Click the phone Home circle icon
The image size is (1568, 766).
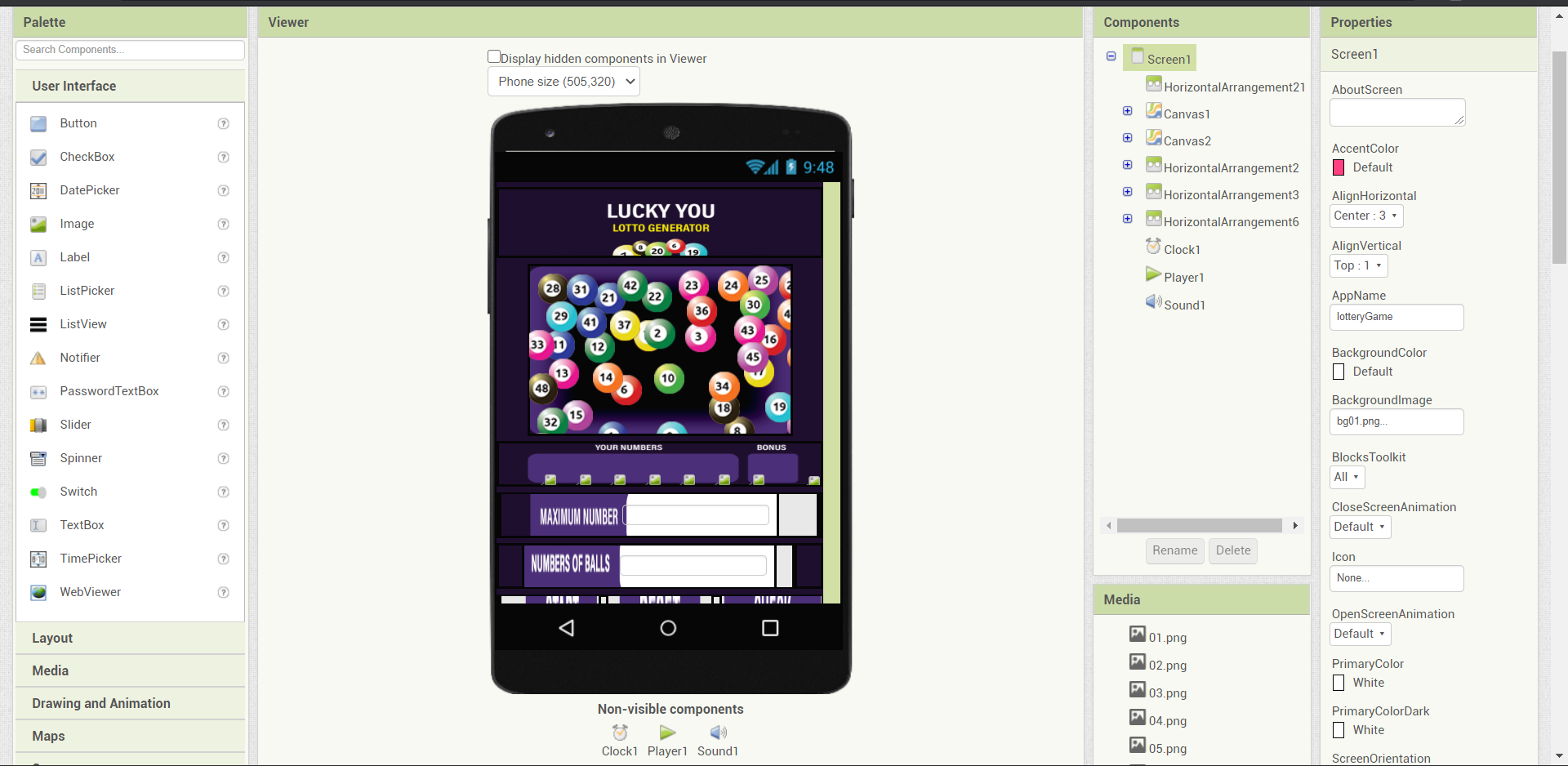[668, 628]
